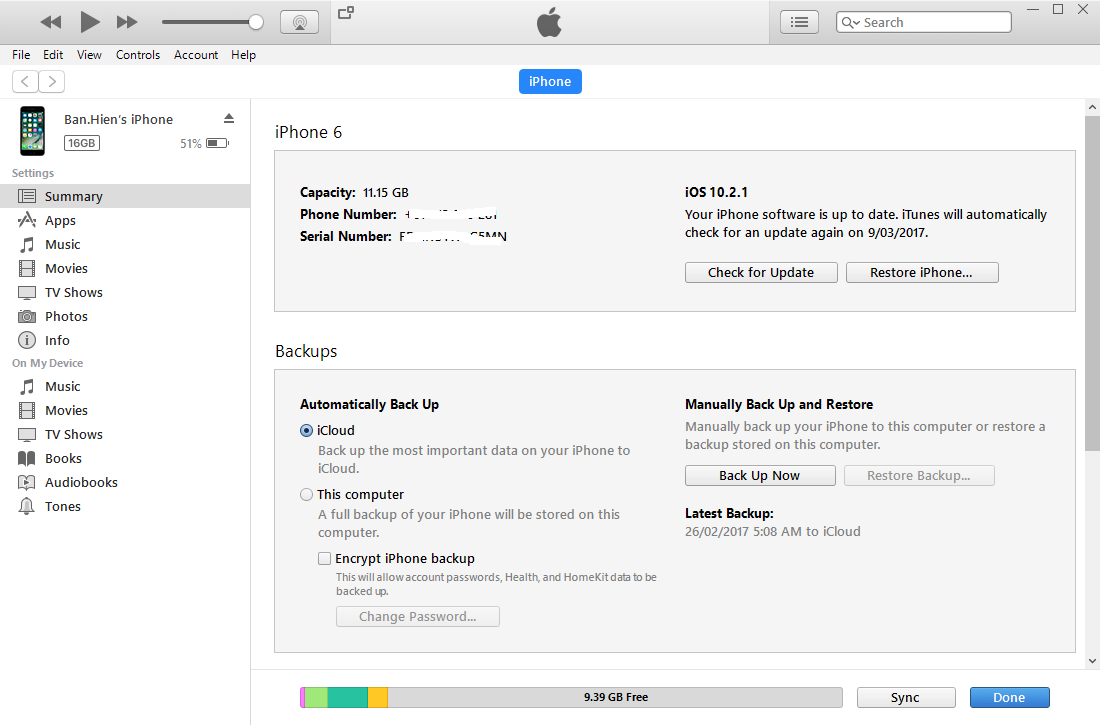Open Movies under Settings
The image size is (1100, 725).
pyautogui.click(x=125, y=268)
